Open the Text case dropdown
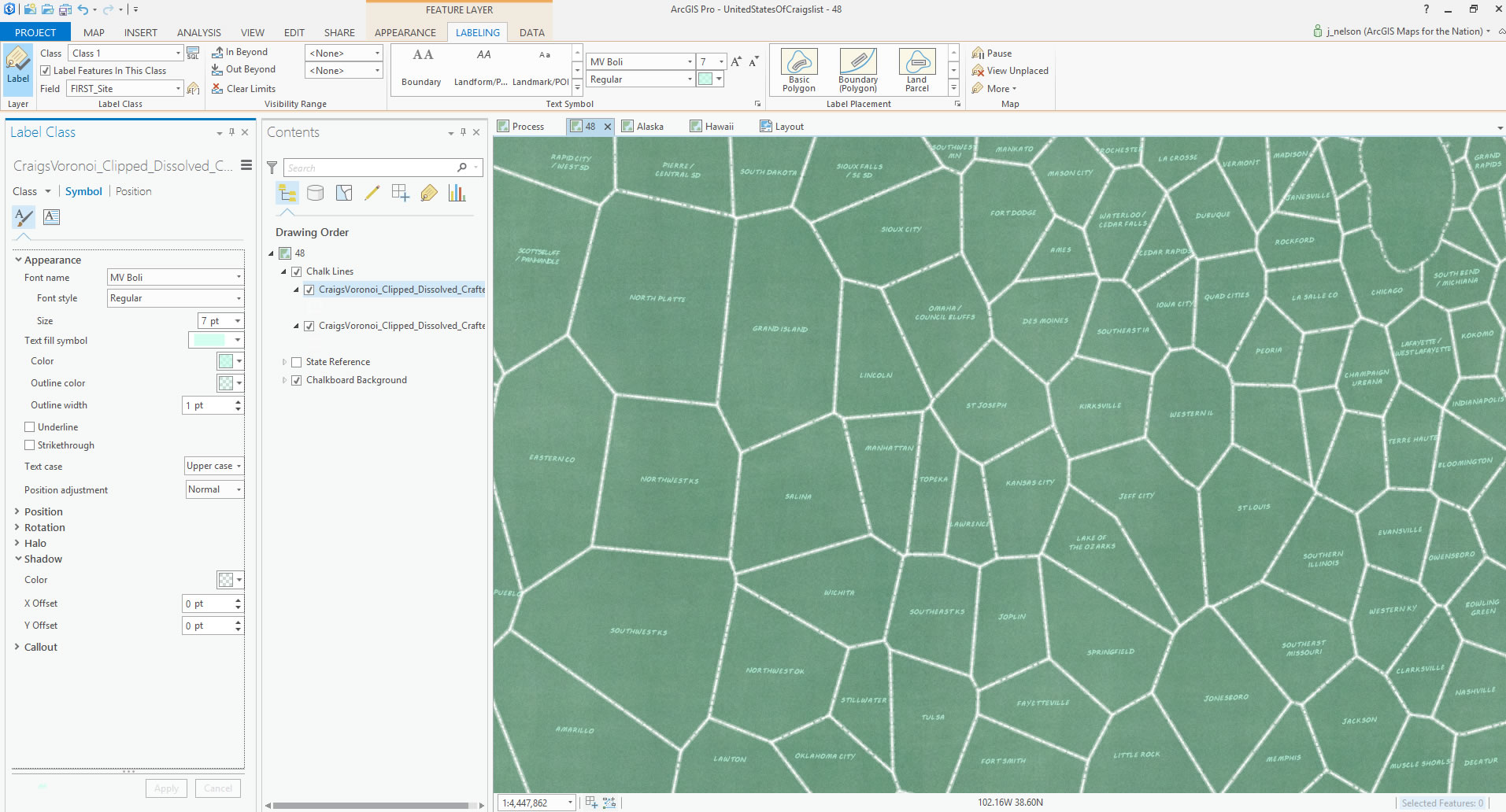 [213, 466]
